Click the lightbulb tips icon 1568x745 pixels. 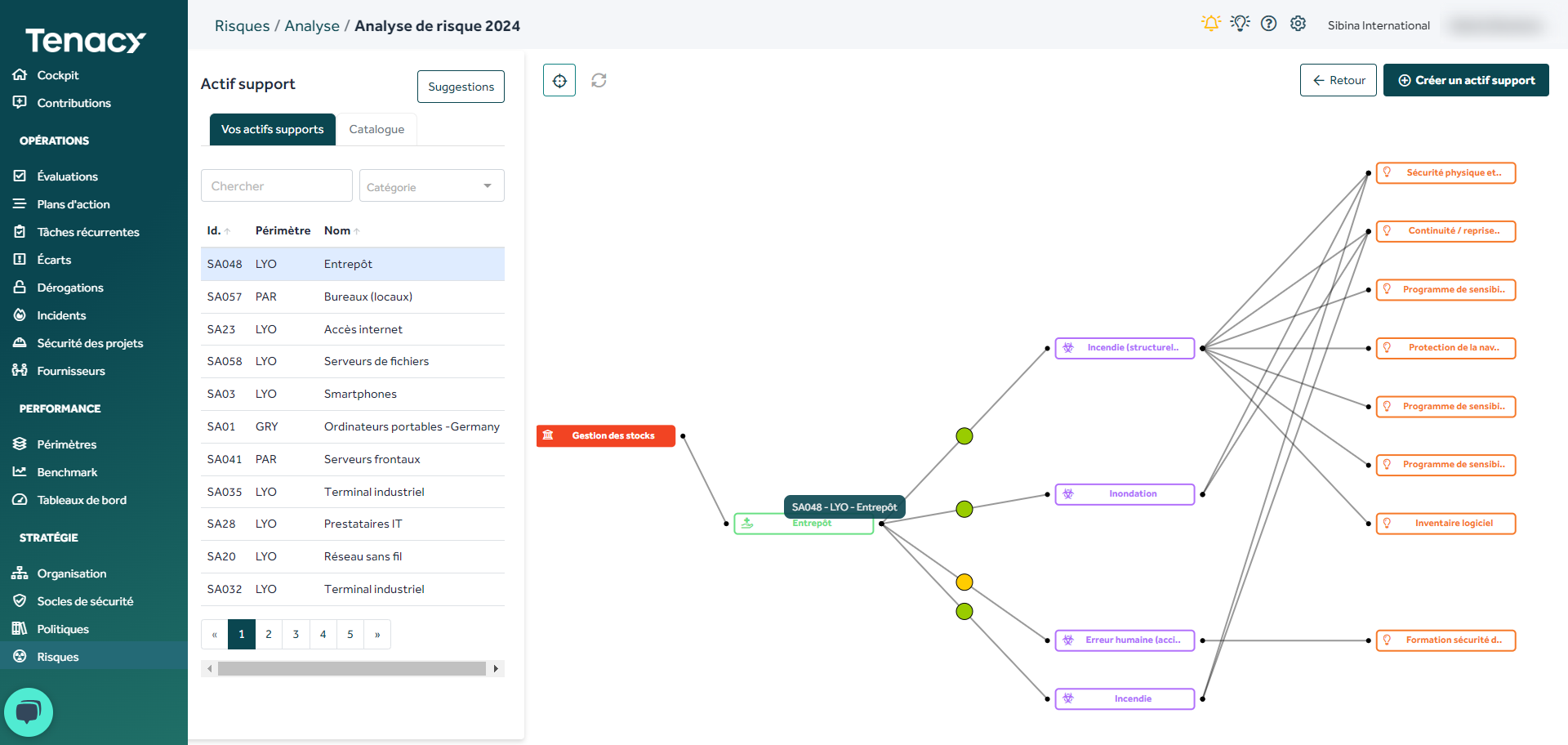pyautogui.click(x=1240, y=24)
